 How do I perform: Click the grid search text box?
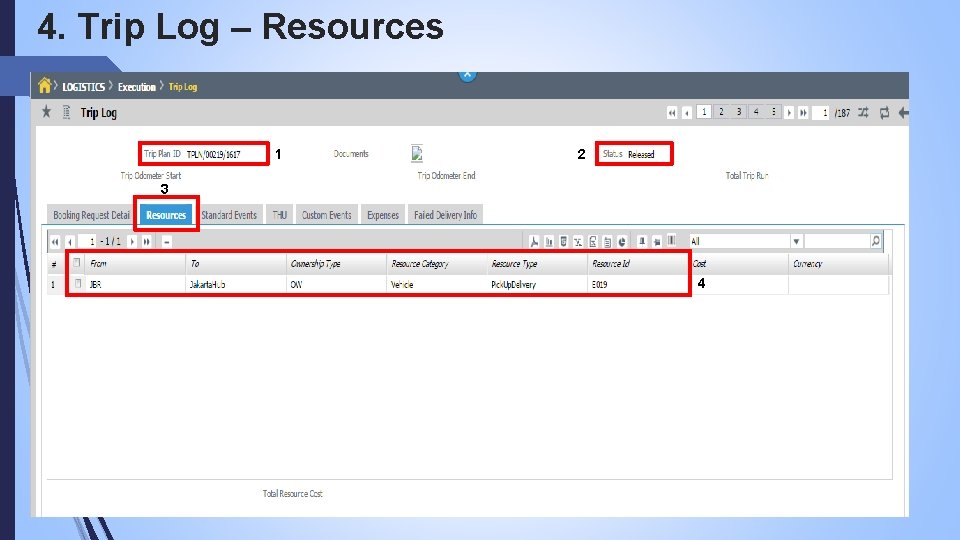click(x=837, y=241)
